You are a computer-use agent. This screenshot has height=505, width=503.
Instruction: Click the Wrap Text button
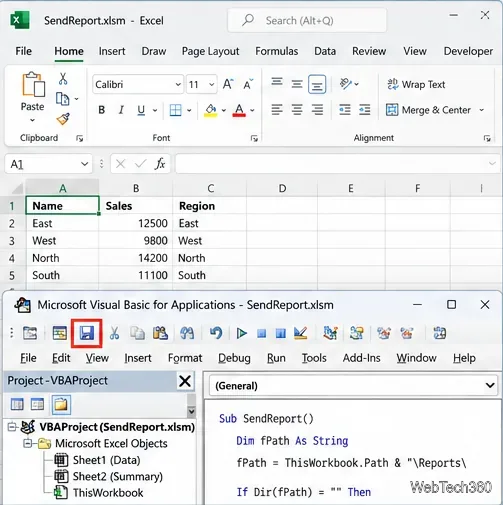(x=416, y=84)
